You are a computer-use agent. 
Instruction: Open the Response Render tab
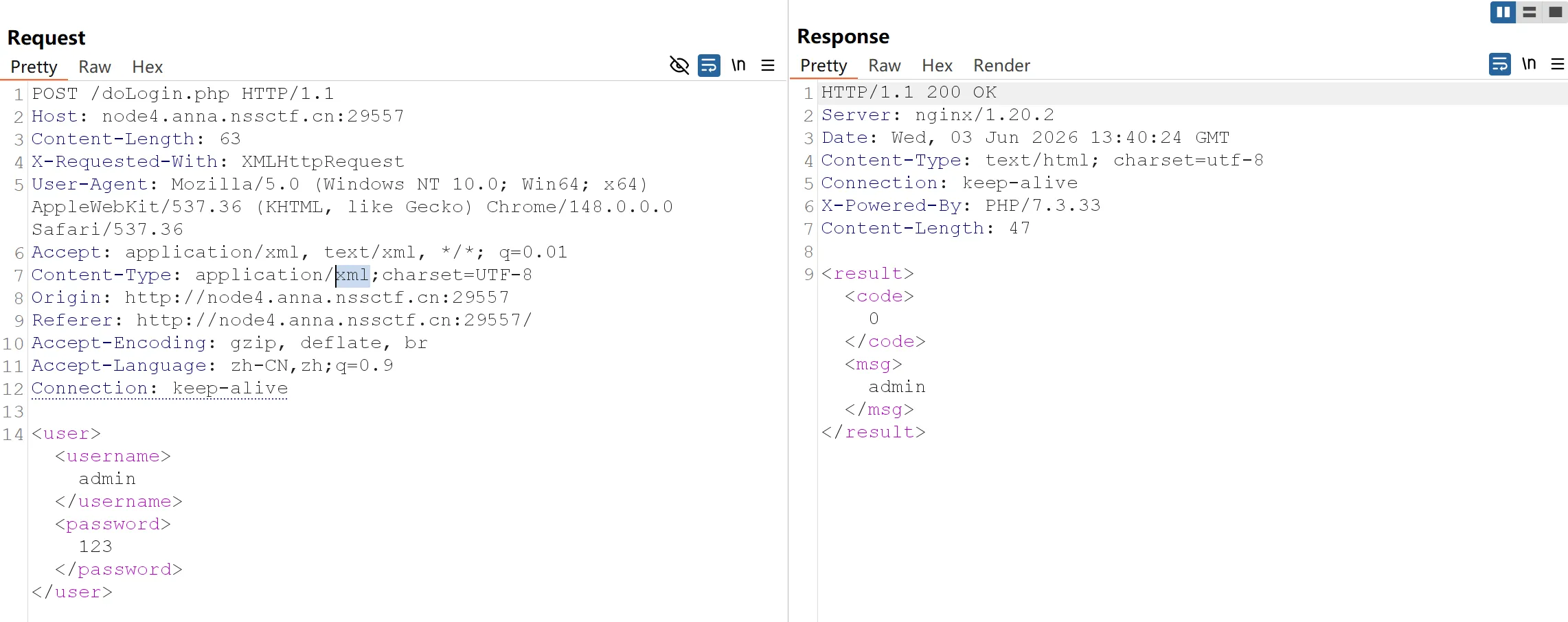pyautogui.click(x=1001, y=65)
